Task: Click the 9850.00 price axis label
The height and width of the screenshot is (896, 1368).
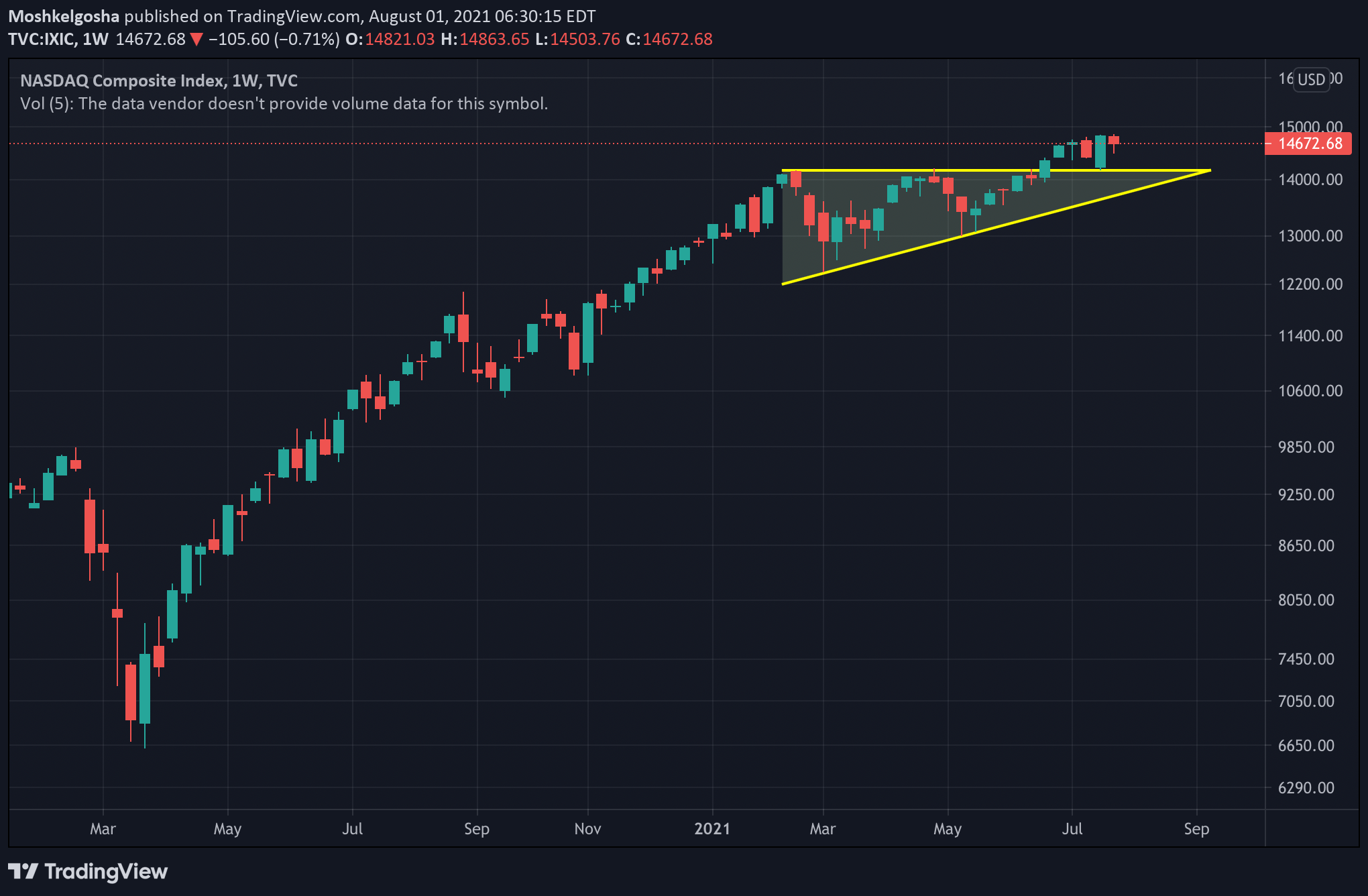Action: [x=1306, y=447]
